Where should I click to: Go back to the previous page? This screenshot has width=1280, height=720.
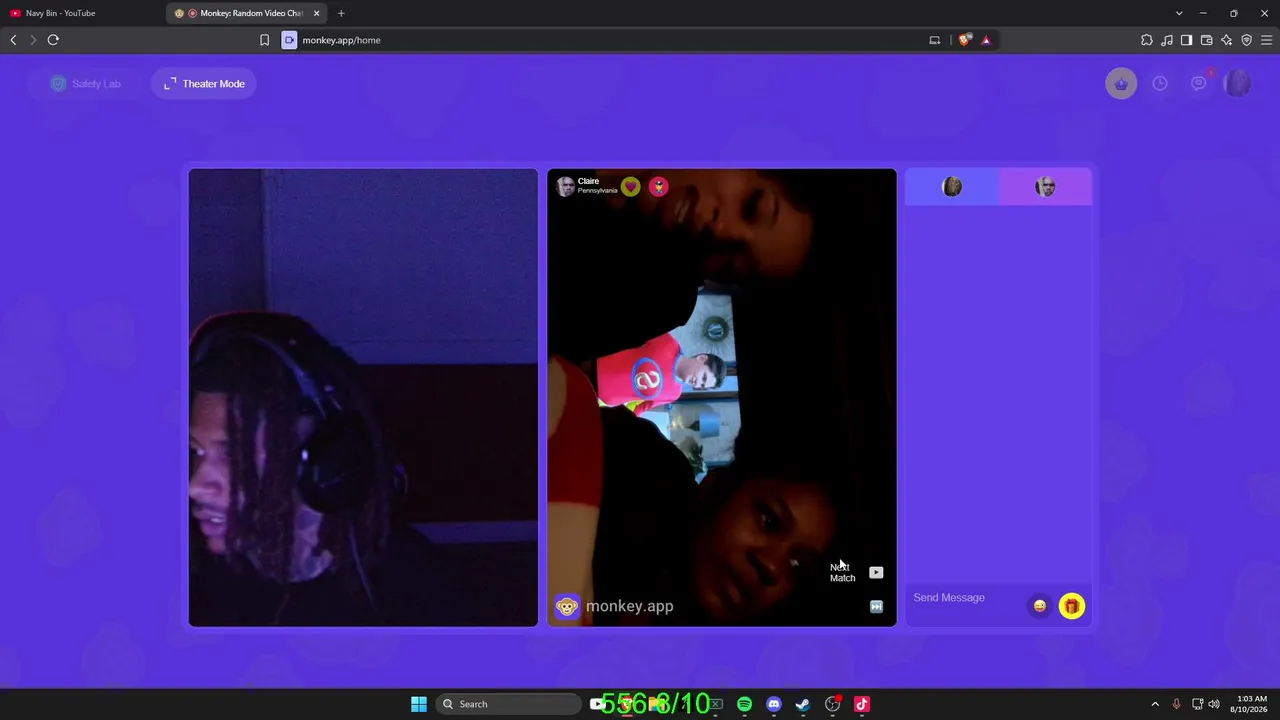[x=13, y=40]
